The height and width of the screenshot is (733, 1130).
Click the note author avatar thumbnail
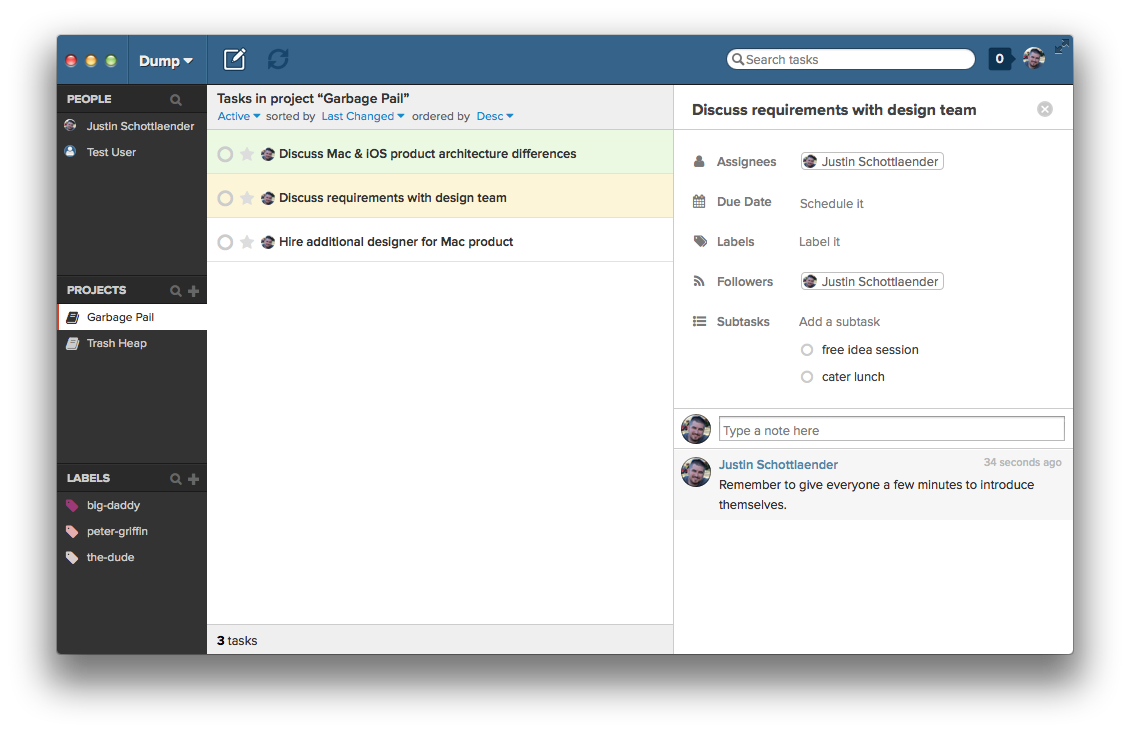[x=696, y=472]
